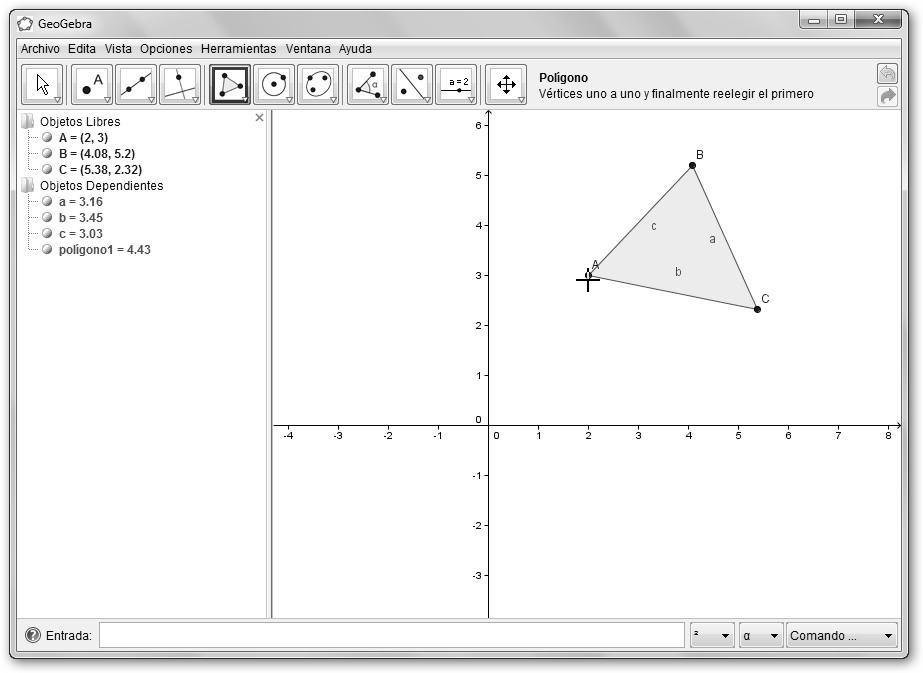
Task: Activate the Polygon tool
Action: (x=230, y=85)
